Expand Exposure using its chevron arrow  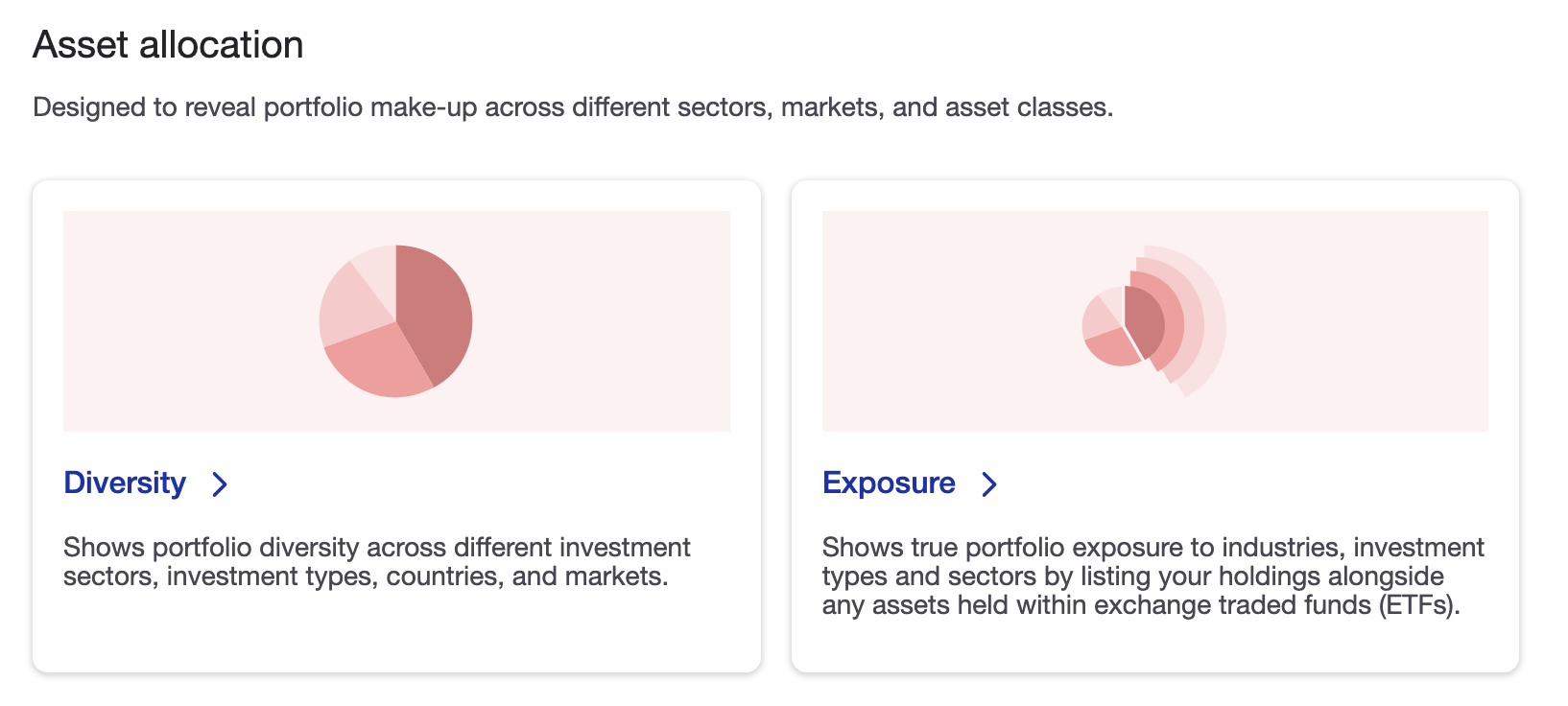pyautogui.click(x=988, y=484)
